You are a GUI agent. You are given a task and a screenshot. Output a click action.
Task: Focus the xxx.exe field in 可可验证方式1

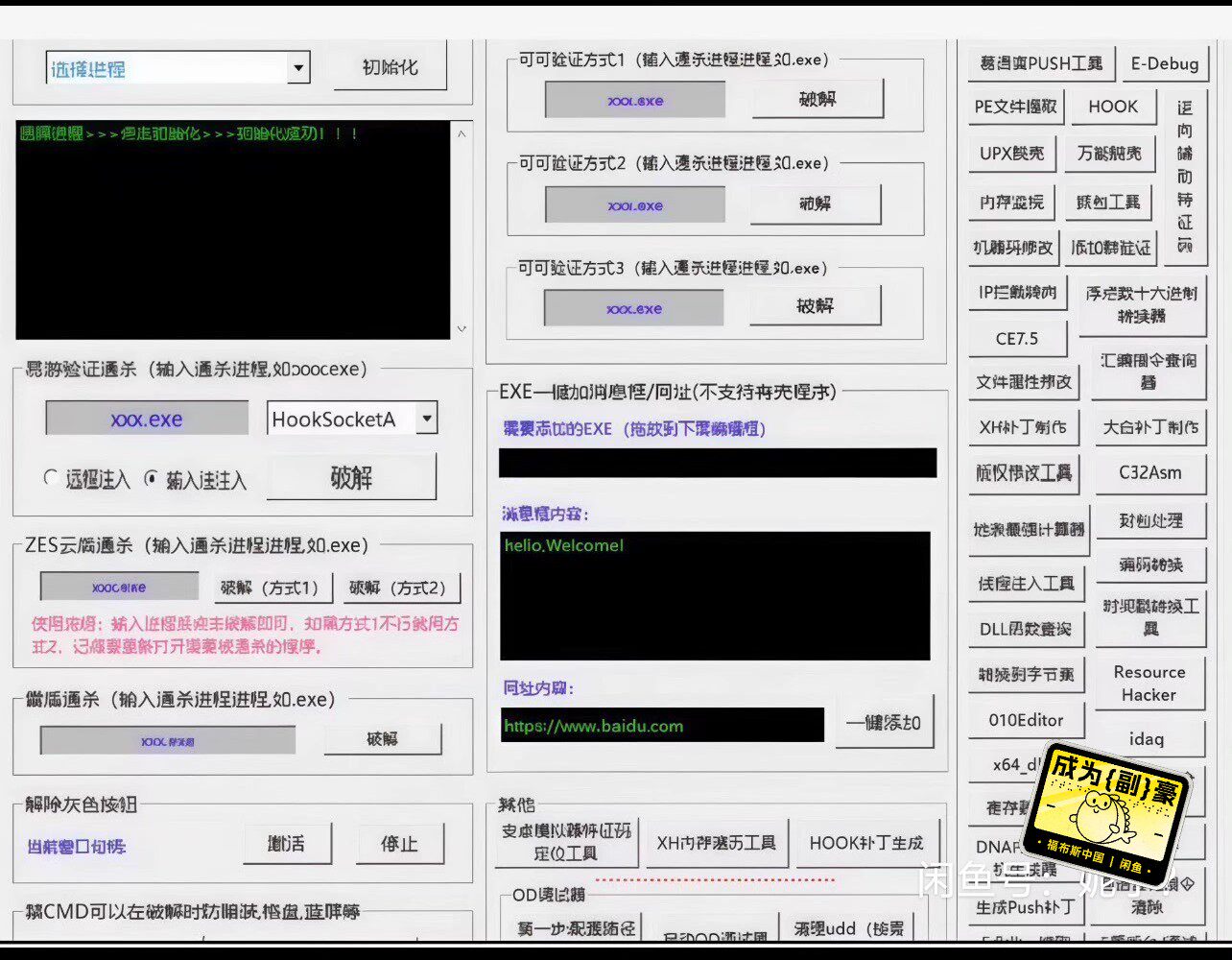click(x=635, y=100)
